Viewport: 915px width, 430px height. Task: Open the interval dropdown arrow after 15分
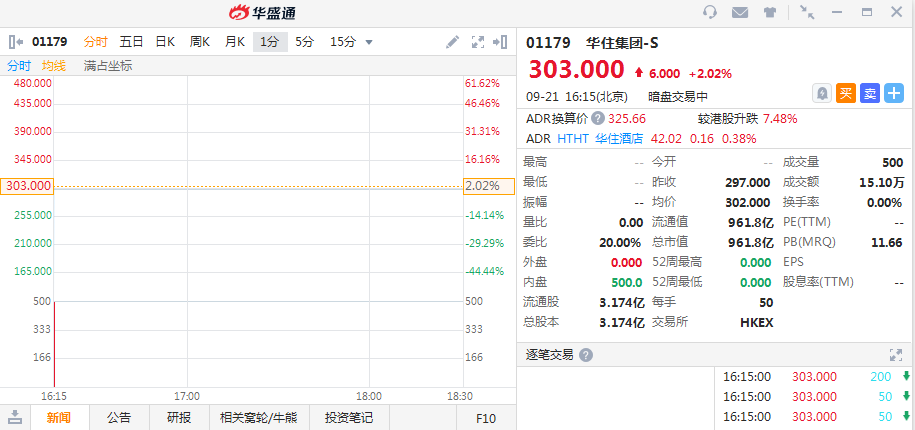369,43
